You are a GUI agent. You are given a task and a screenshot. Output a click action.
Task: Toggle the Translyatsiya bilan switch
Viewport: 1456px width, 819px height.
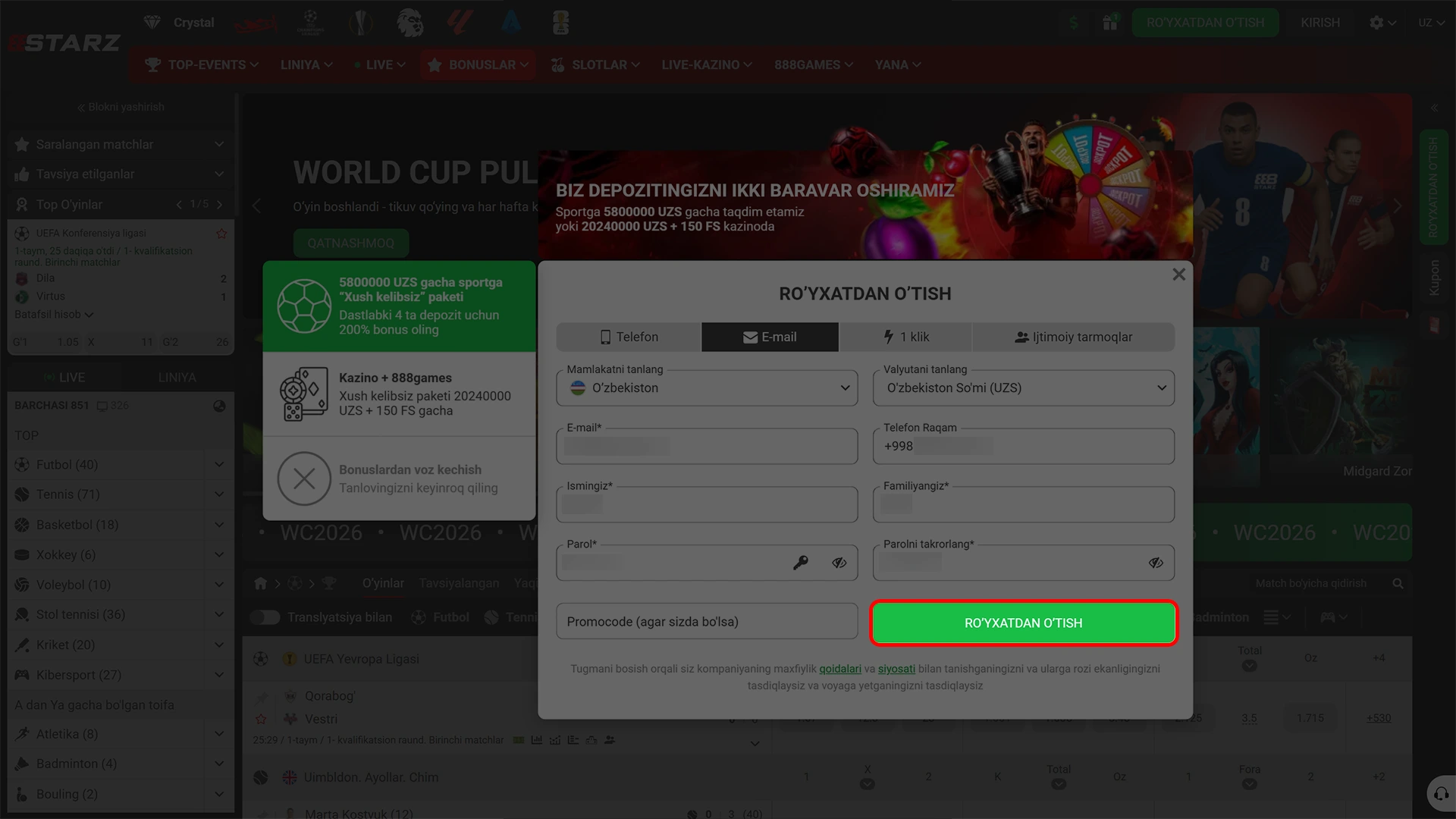point(265,617)
